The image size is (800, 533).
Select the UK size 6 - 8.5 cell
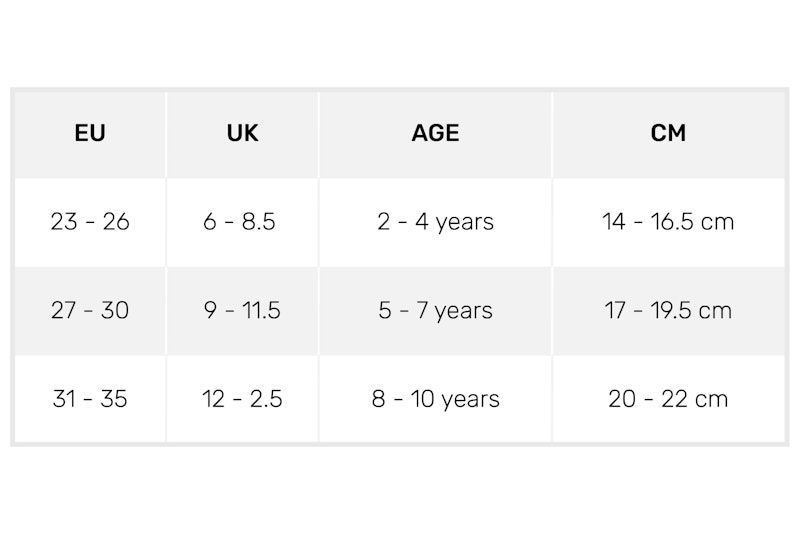coord(242,222)
